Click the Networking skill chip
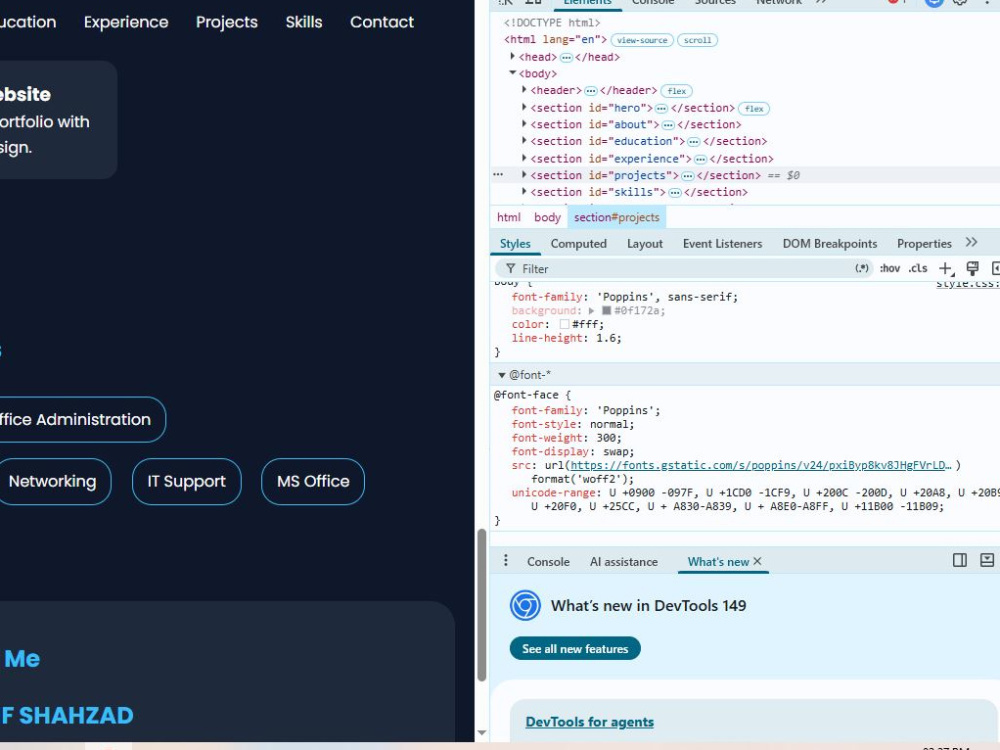 [x=52, y=482]
